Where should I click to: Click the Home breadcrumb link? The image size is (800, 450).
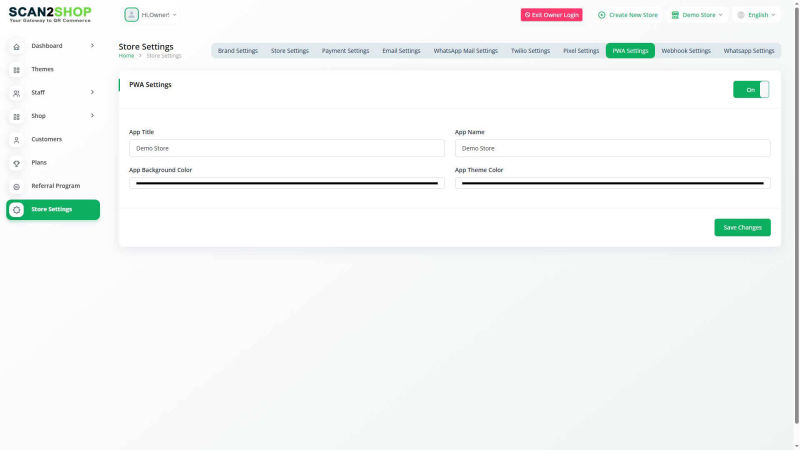[x=126, y=56]
